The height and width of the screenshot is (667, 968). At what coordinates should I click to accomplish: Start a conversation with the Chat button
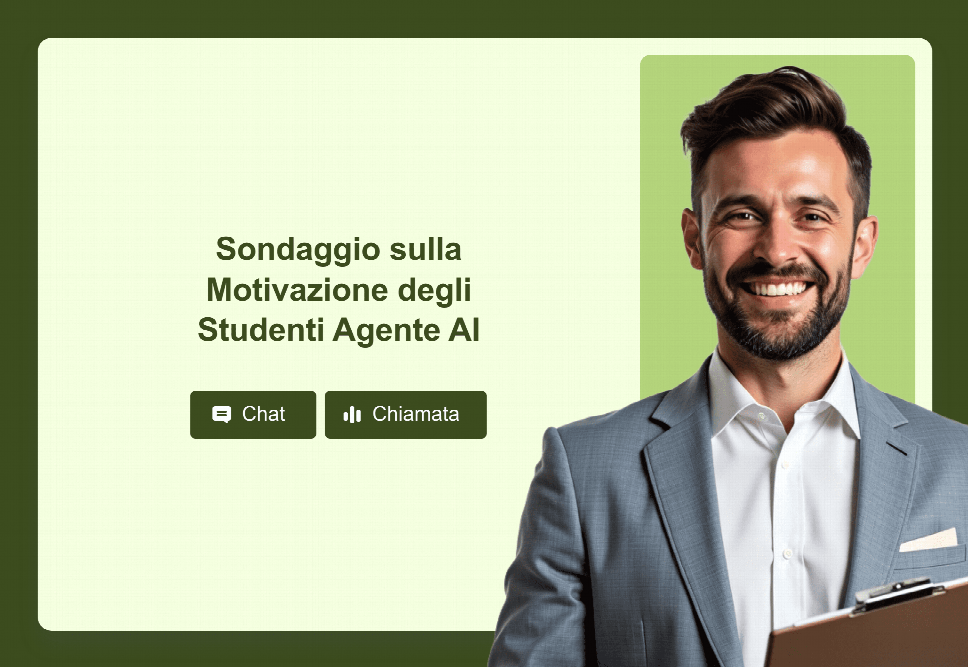(253, 414)
